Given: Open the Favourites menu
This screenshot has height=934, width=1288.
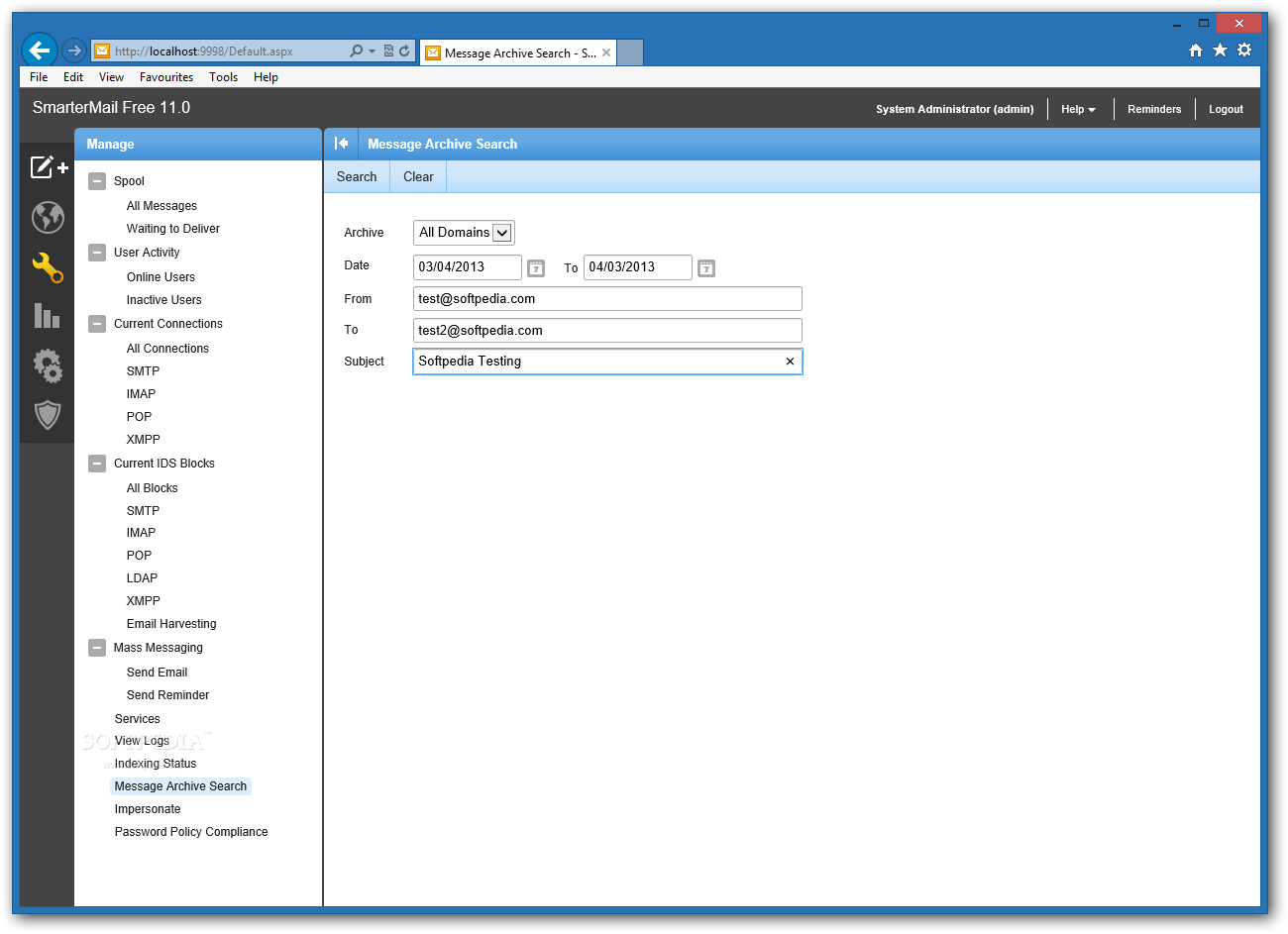Looking at the screenshot, I should tap(166, 77).
